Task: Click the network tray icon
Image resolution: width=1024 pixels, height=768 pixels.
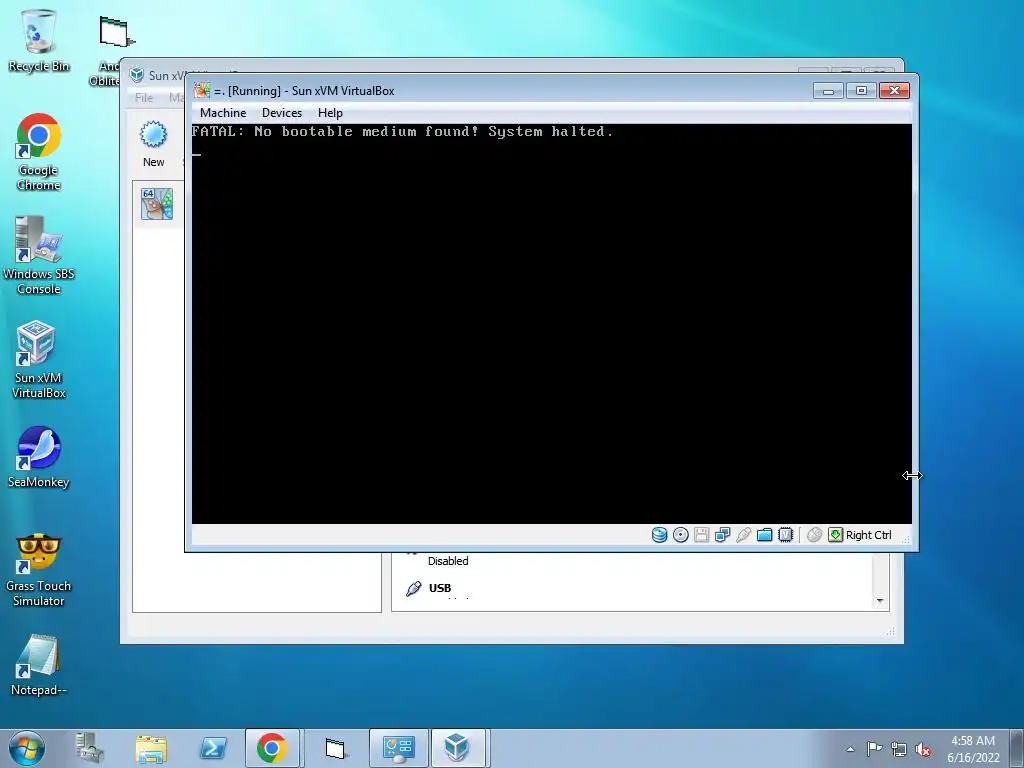Action: (x=899, y=749)
